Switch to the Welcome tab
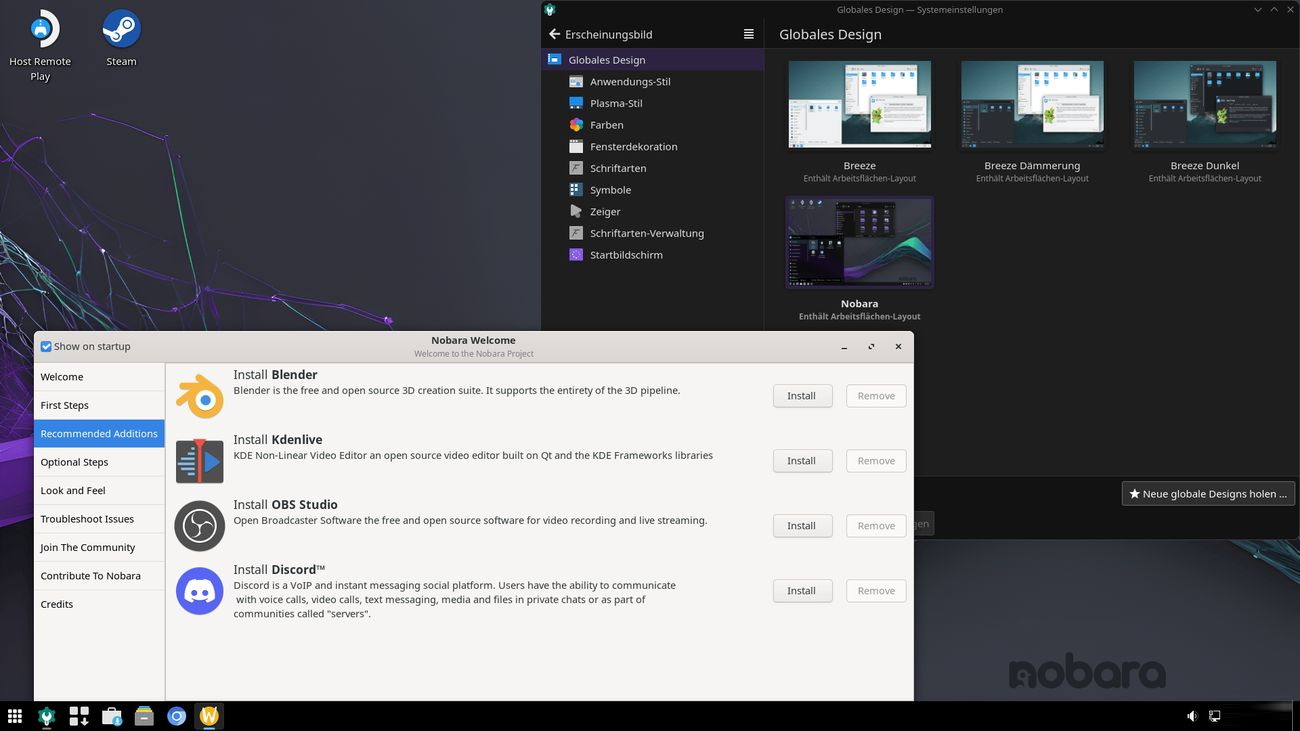1300x731 pixels. tap(99, 377)
